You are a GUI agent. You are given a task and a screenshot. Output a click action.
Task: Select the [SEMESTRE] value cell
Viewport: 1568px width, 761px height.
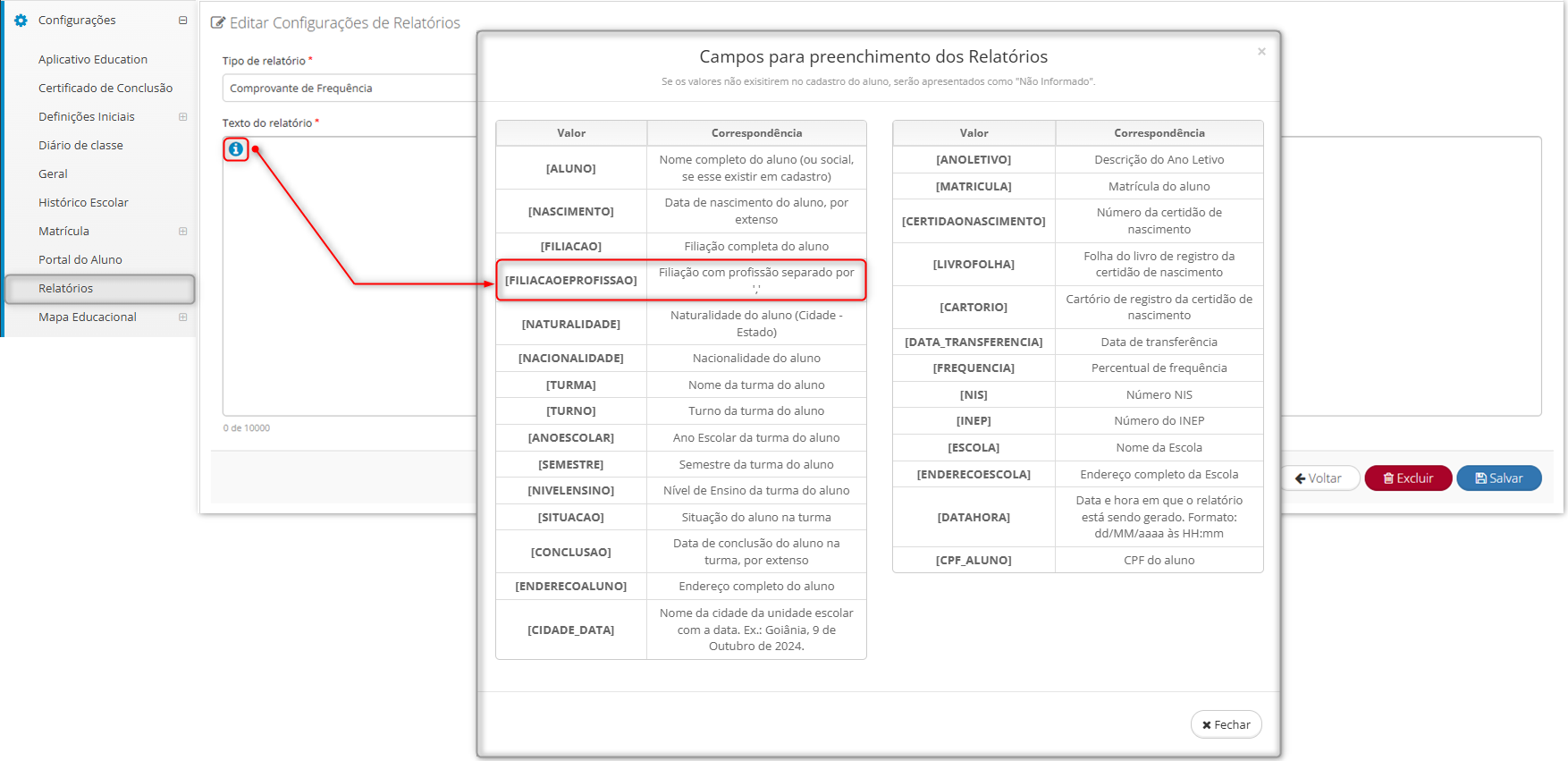tap(571, 464)
